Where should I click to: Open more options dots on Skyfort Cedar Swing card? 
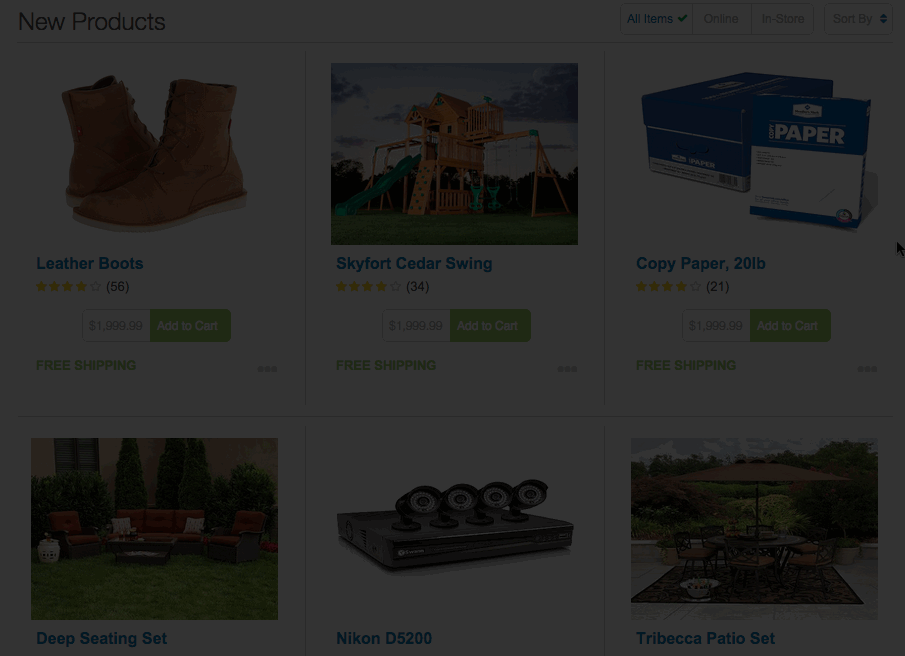click(x=567, y=369)
